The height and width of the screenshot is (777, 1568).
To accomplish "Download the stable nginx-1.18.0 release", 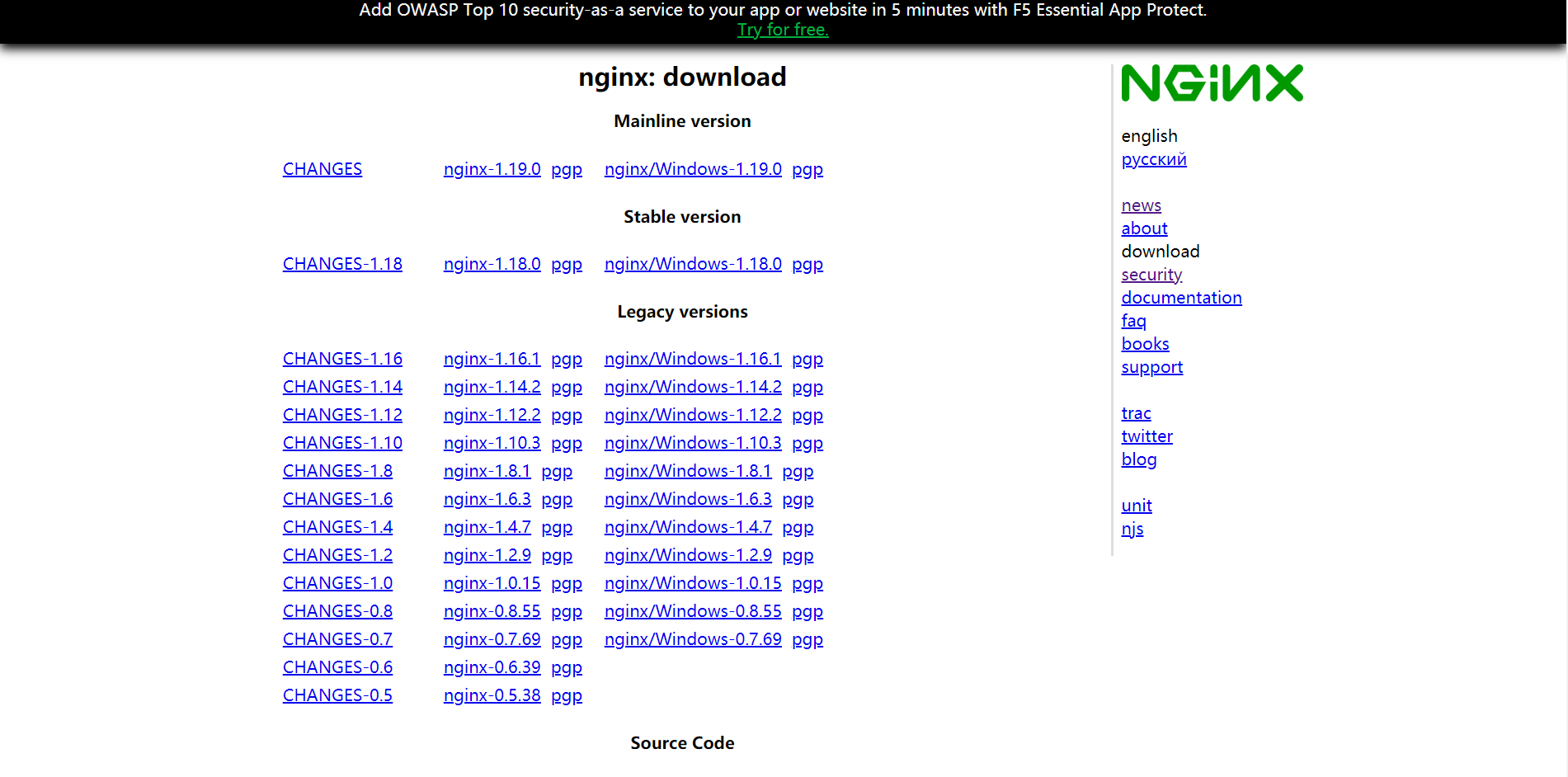I will pos(492,264).
